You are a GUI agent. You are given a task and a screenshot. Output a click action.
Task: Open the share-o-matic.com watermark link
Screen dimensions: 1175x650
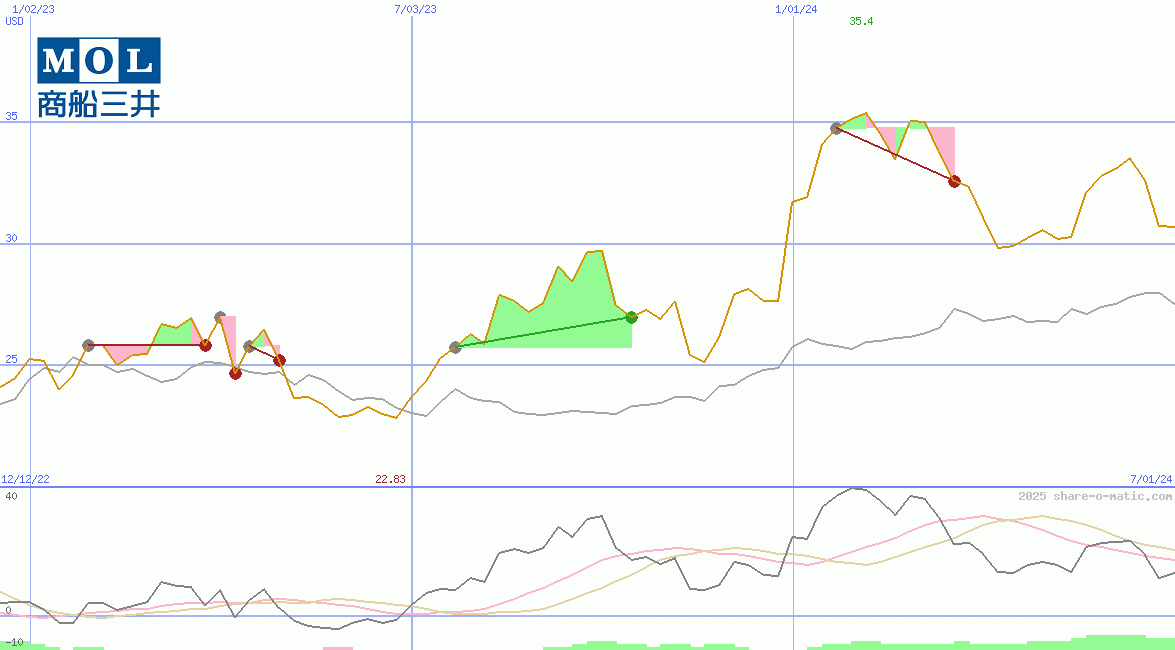[x=1085, y=493]
